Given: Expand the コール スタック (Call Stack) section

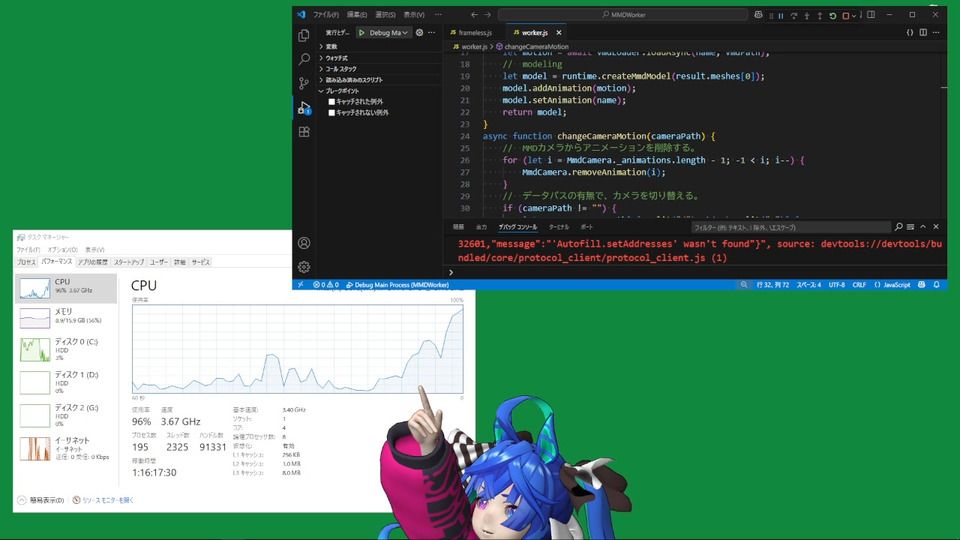Looking at the screenshot, I should pyautogui.click(x=380, y=69).
